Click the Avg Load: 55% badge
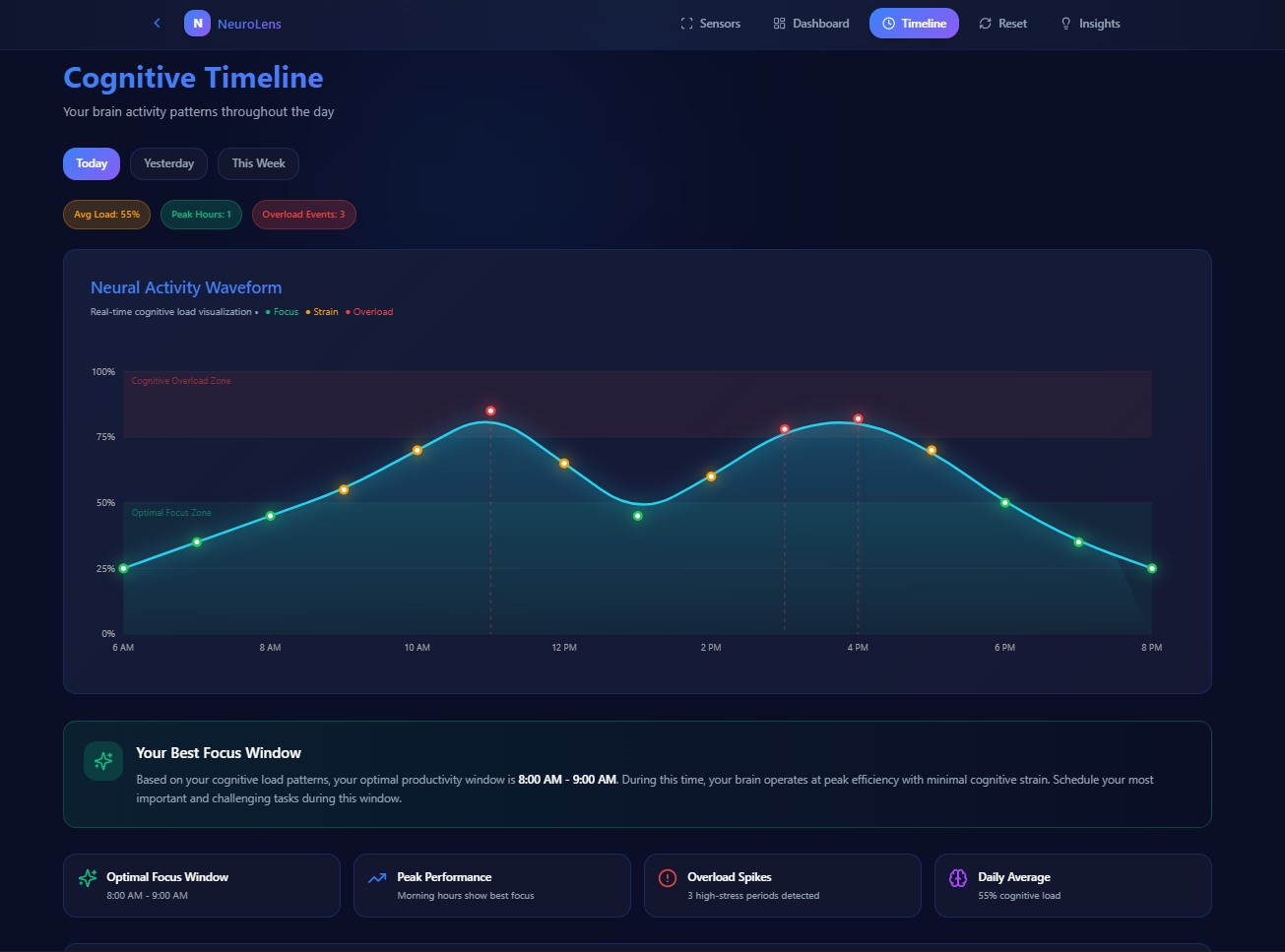Viewport: 1285px width, 952px height. coord(106,215)
